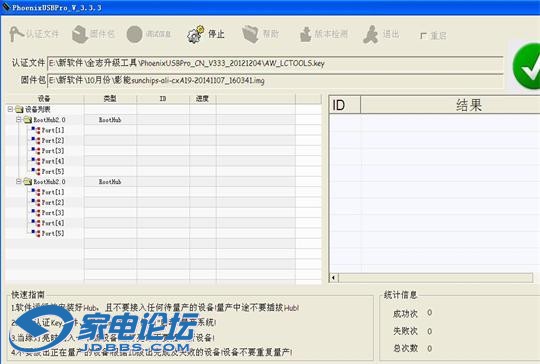Click the 版本检测 version check icon

point(305,34)
